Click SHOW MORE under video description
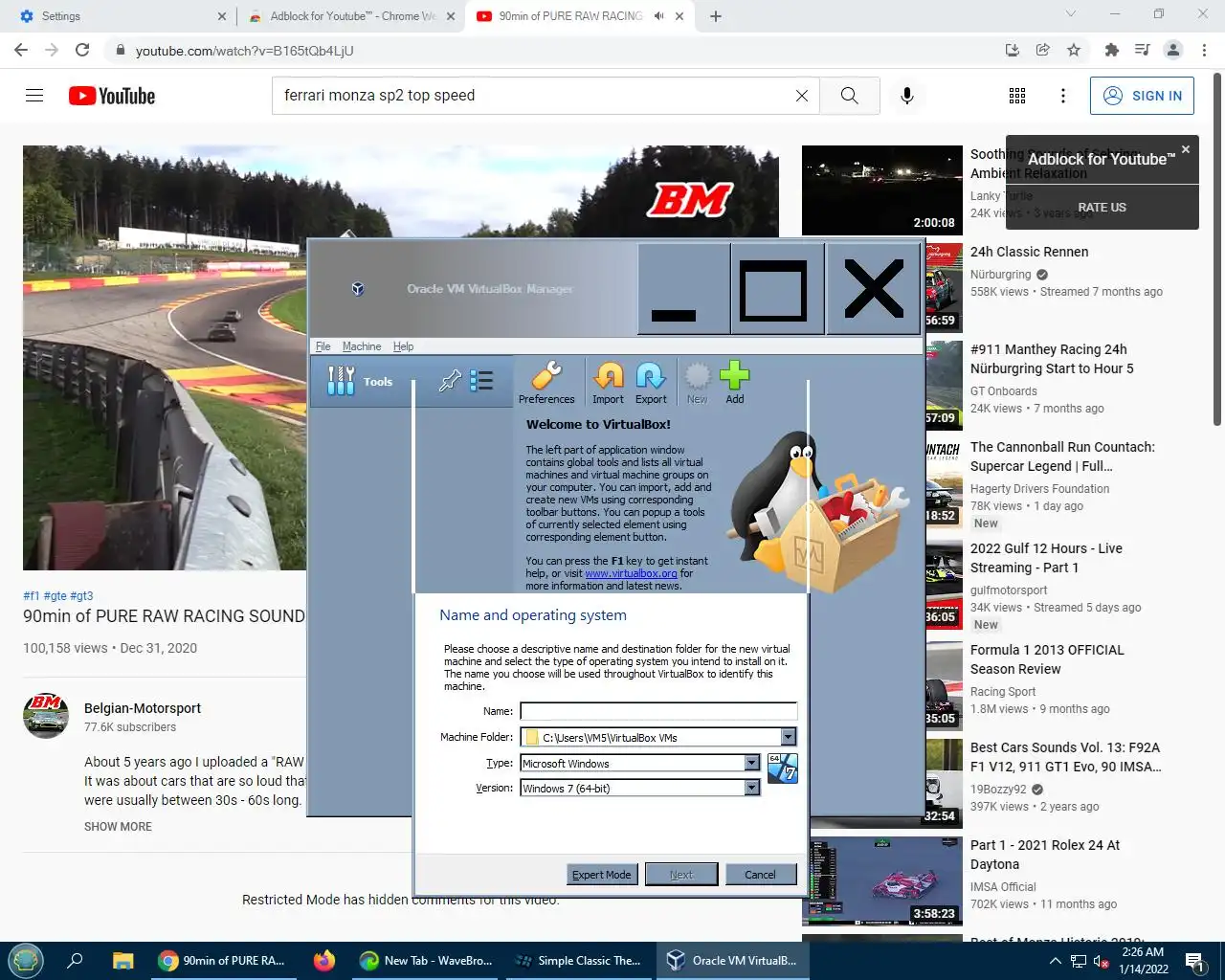The image size is (1225, 980). pyautogui.click(x=118, y=826)
